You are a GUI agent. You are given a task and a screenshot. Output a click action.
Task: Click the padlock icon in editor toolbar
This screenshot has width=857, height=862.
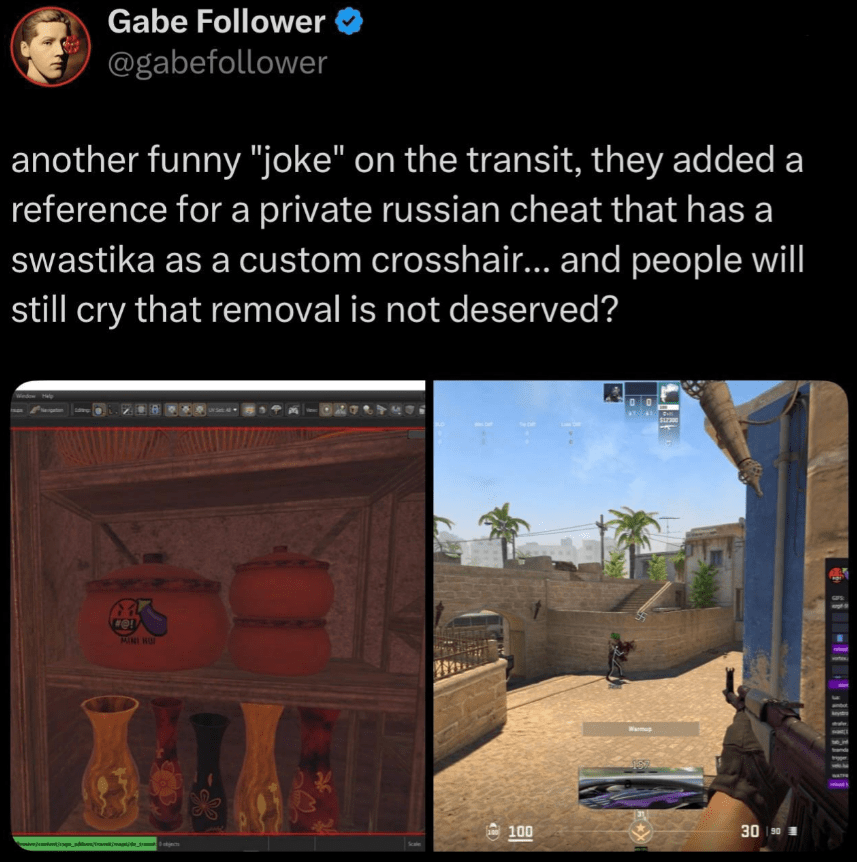(x=155, y=410)
